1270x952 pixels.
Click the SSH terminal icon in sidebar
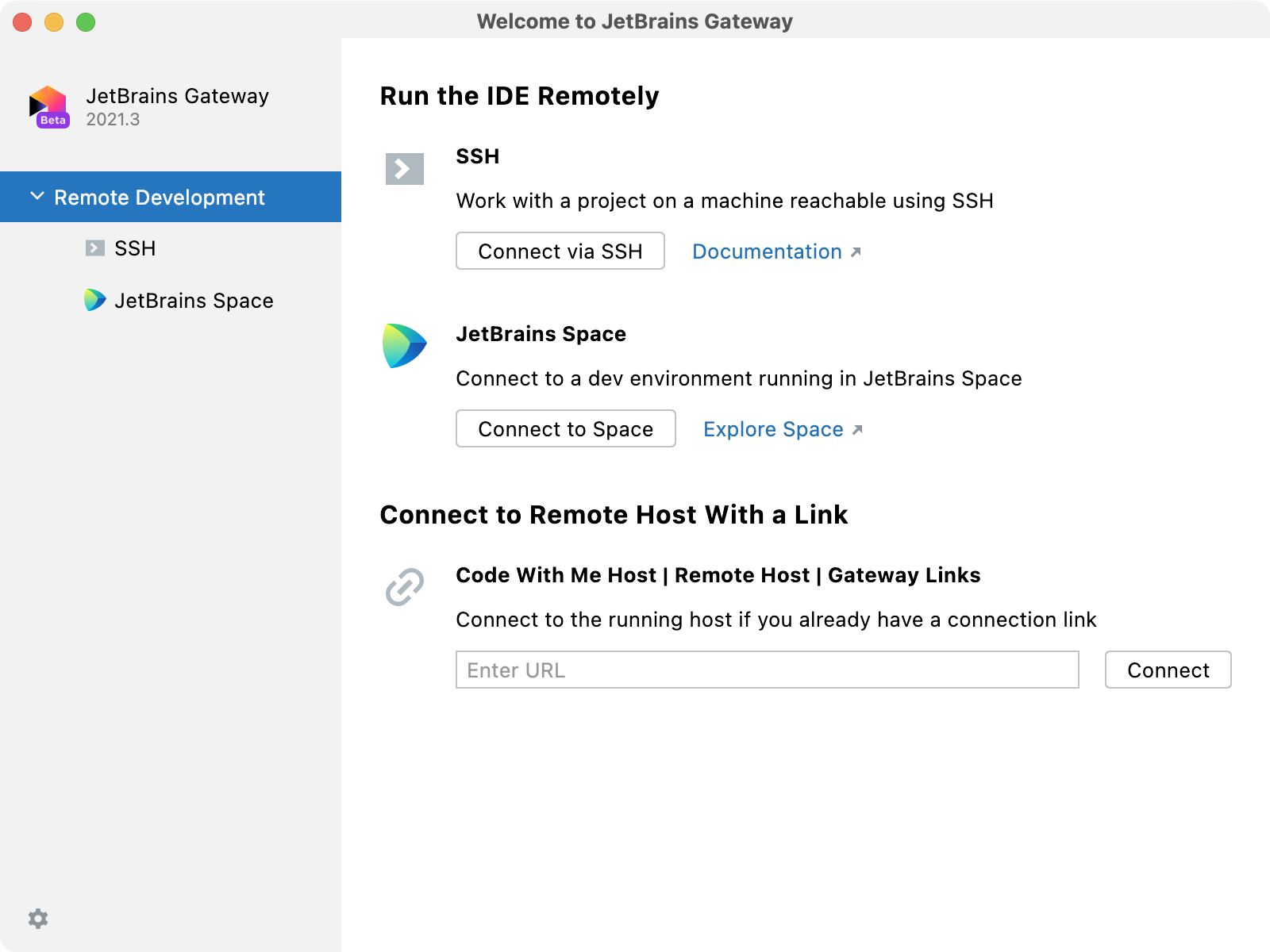(95, 248)
